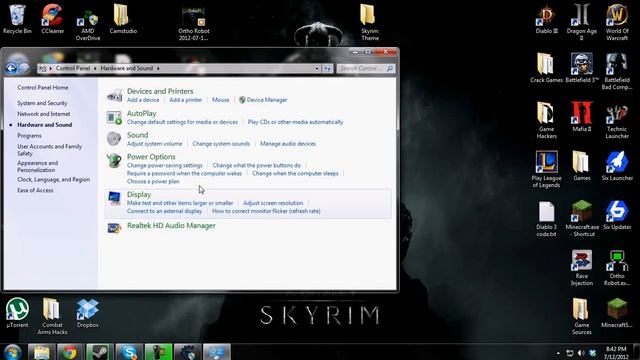Open CCleaner desktop shortcut
The image size is (640, 360).
click(x=53, y=19)
